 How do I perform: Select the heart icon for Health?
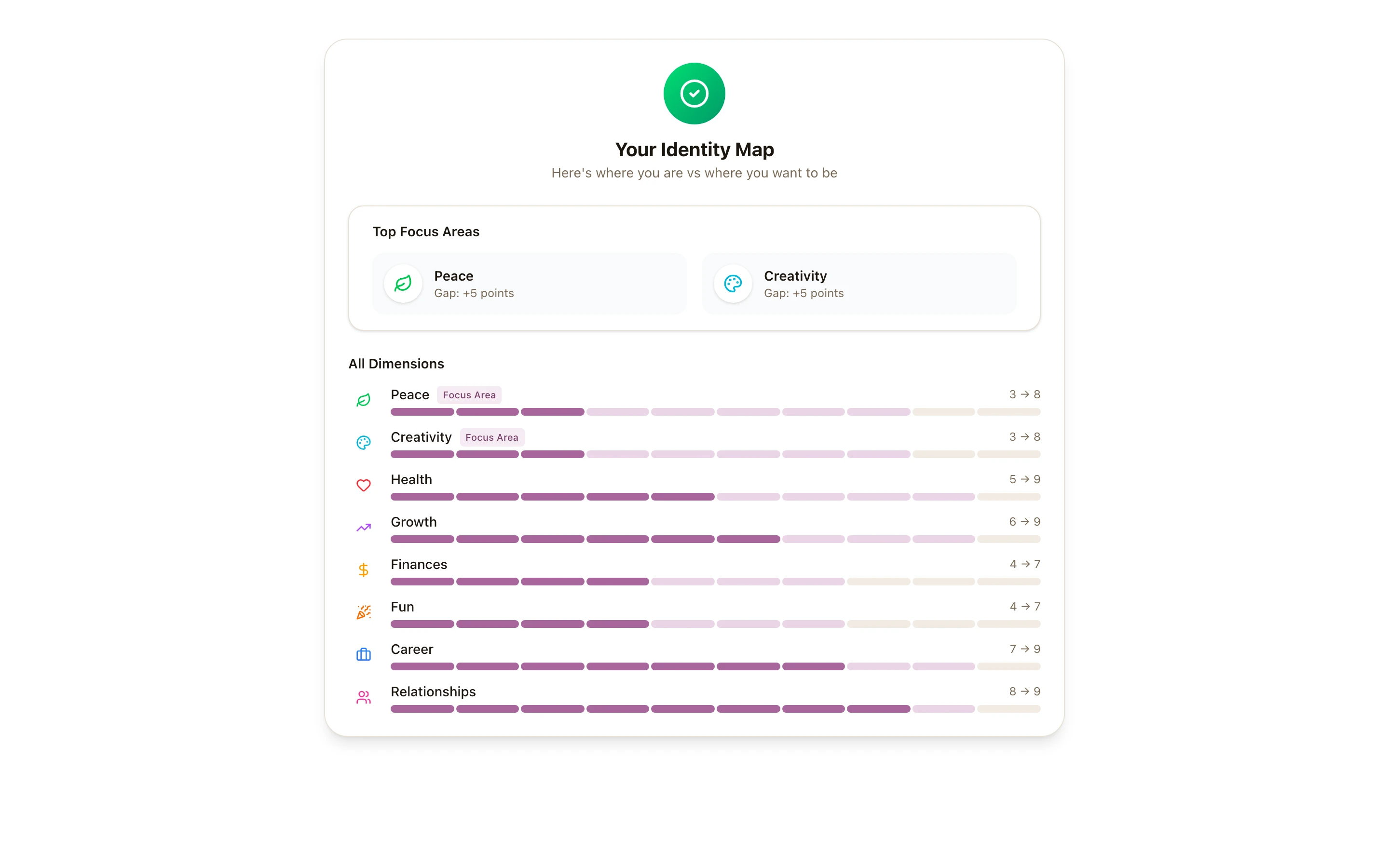pyautogui.click(x=363, y=485)
